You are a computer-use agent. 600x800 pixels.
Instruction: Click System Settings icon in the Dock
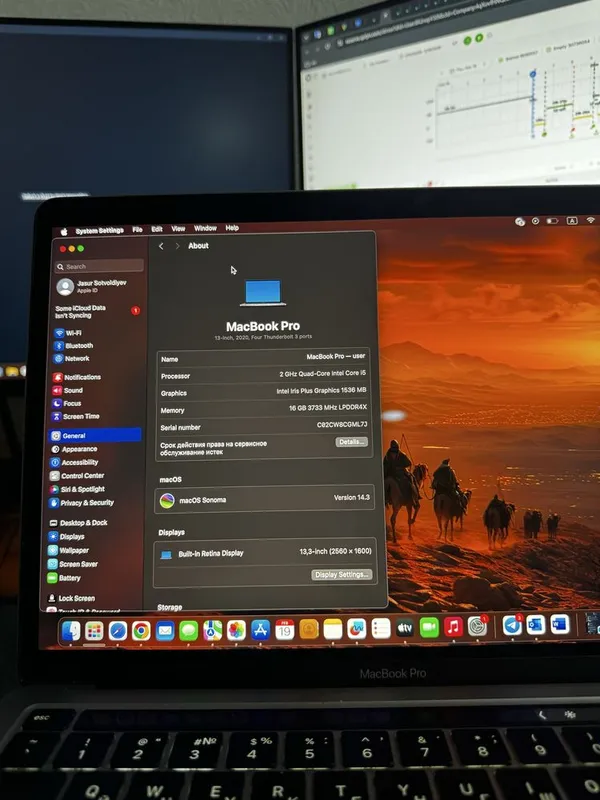[478, 626]
